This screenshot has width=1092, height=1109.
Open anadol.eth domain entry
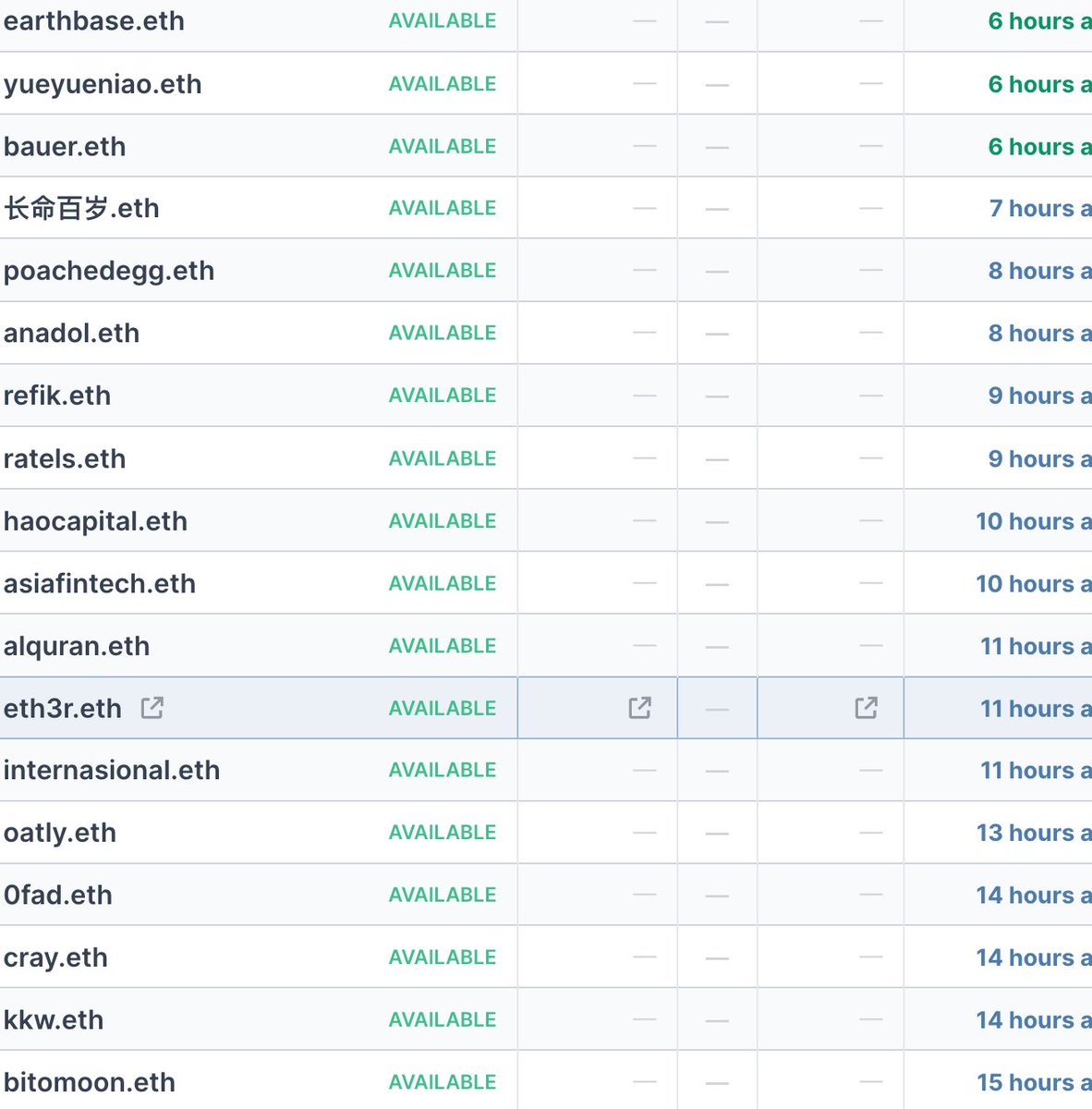tap(71, 334)
